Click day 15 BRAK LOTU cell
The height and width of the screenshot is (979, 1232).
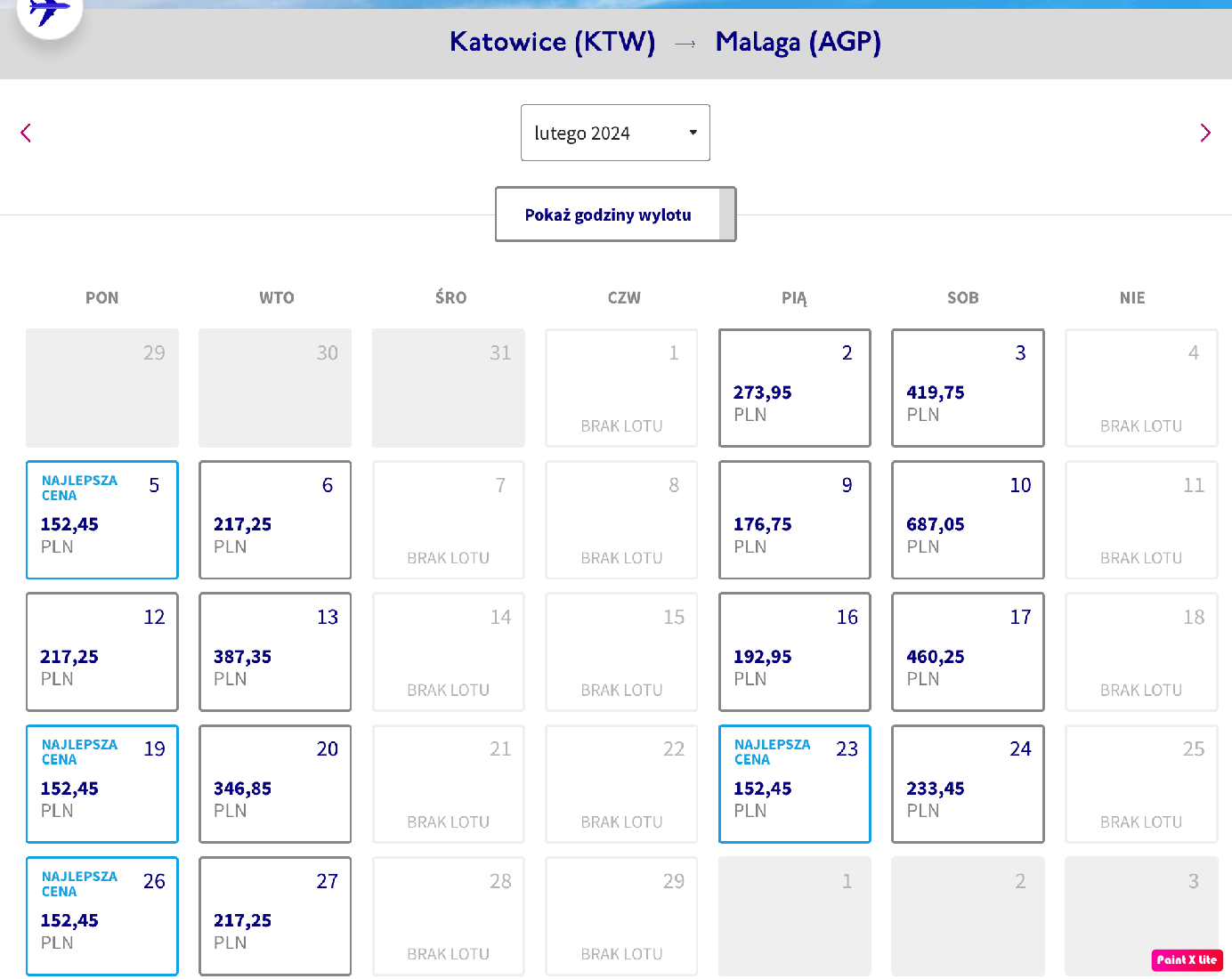pos(621,651)
